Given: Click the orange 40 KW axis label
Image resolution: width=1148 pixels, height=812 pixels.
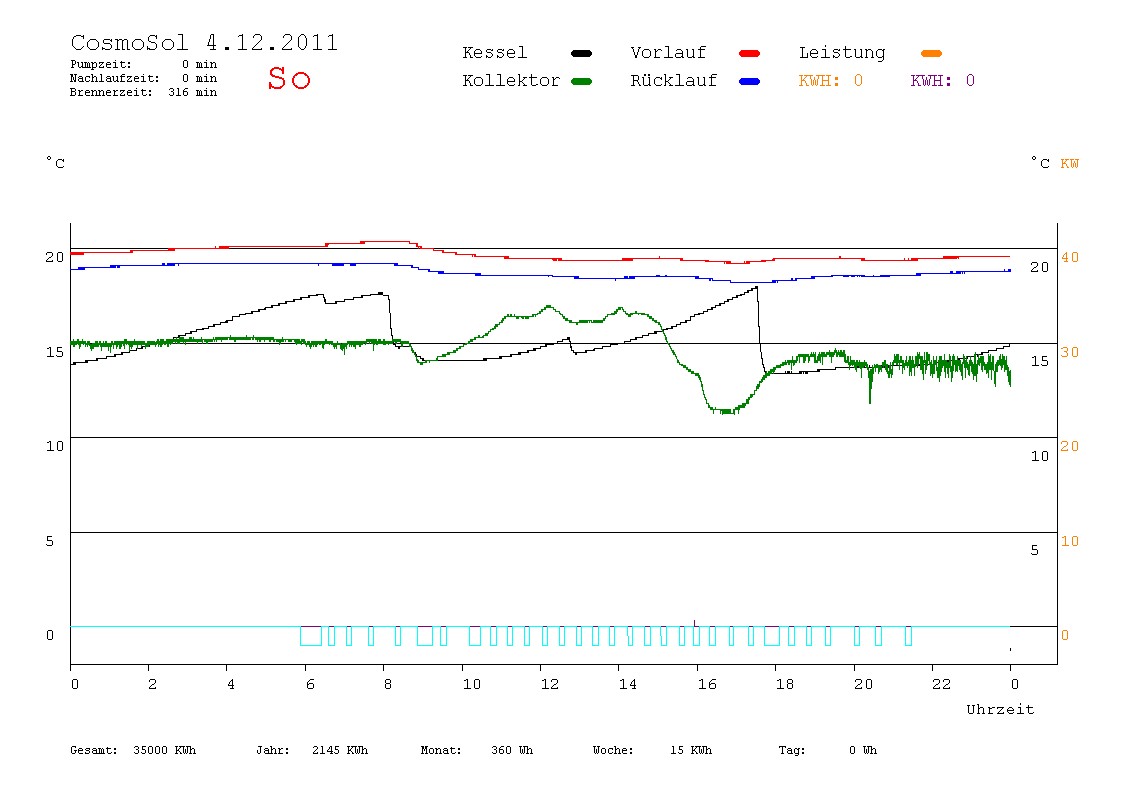Looking at the screenshot, I should 1070,257.
